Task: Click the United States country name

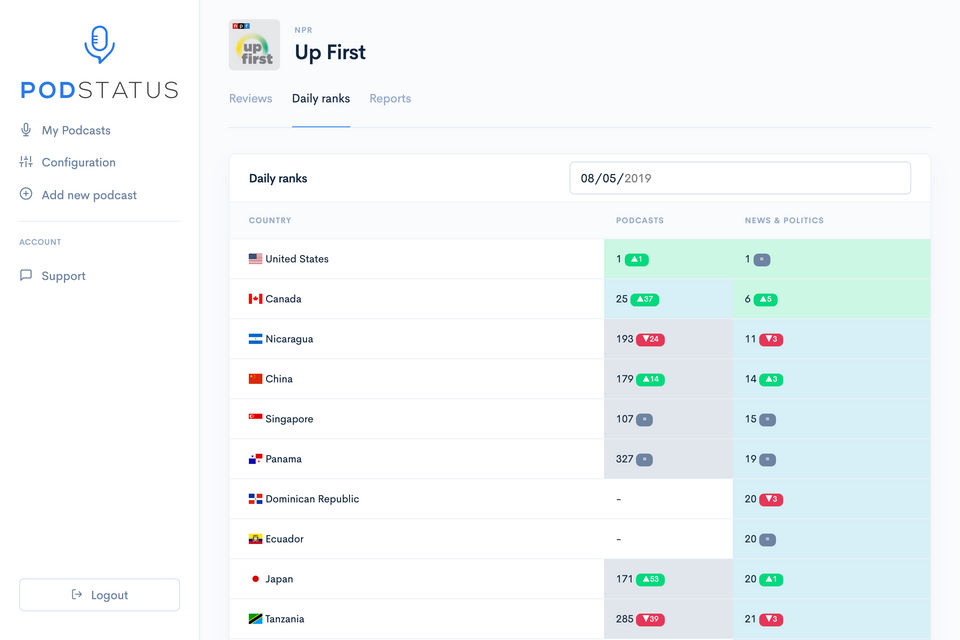Action: click(x=297, y=259)
